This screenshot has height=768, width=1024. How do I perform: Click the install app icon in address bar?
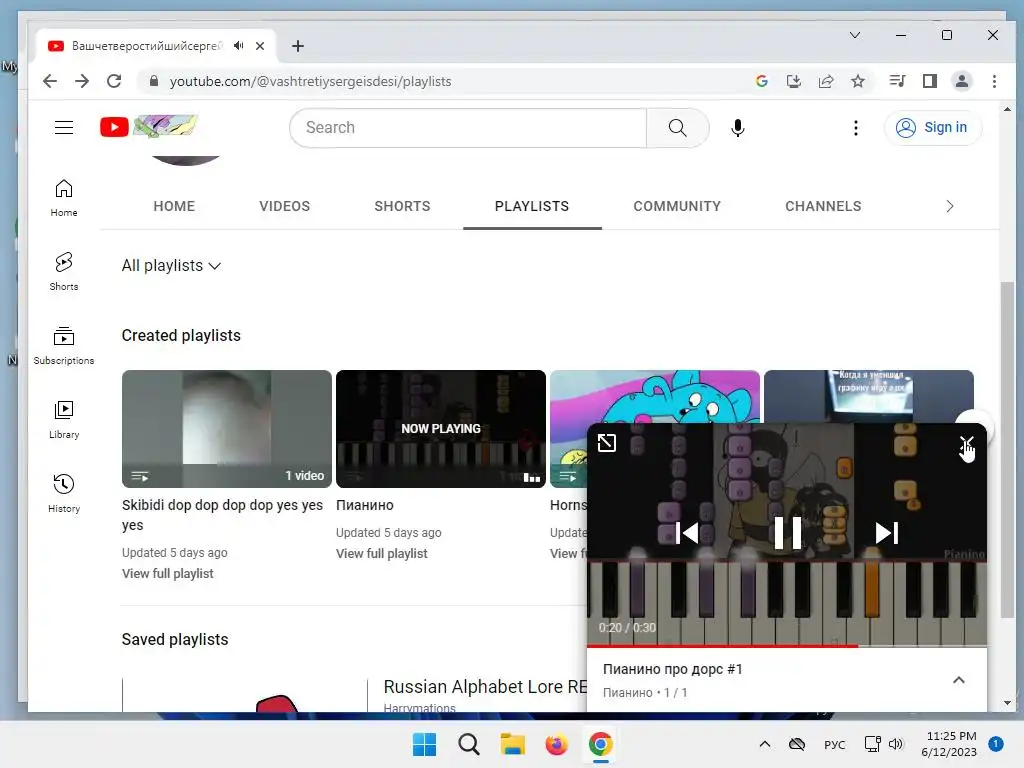(793, 81)
